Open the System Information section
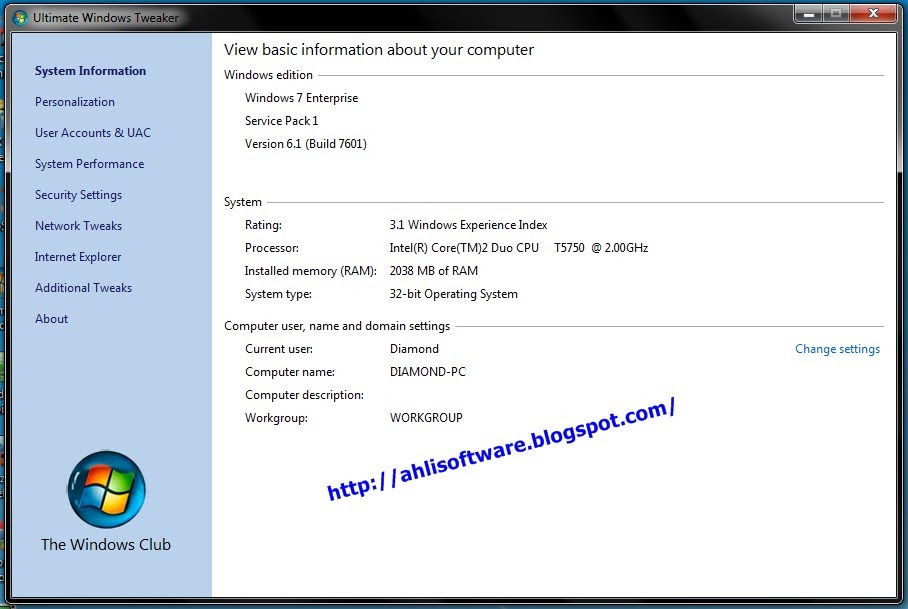908x609 pixels. 89,70
